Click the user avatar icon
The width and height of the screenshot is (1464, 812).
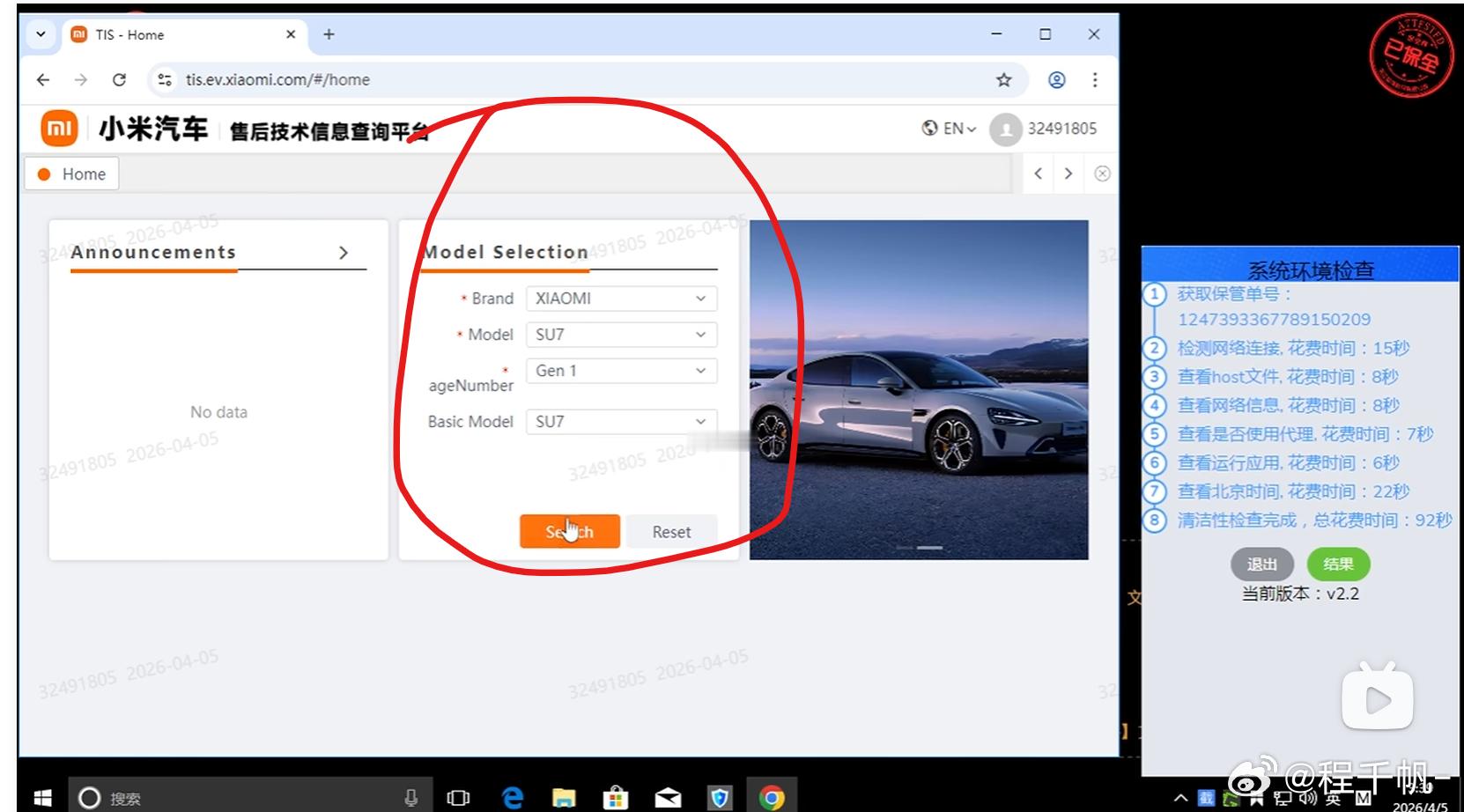[x=1005, y=129]
